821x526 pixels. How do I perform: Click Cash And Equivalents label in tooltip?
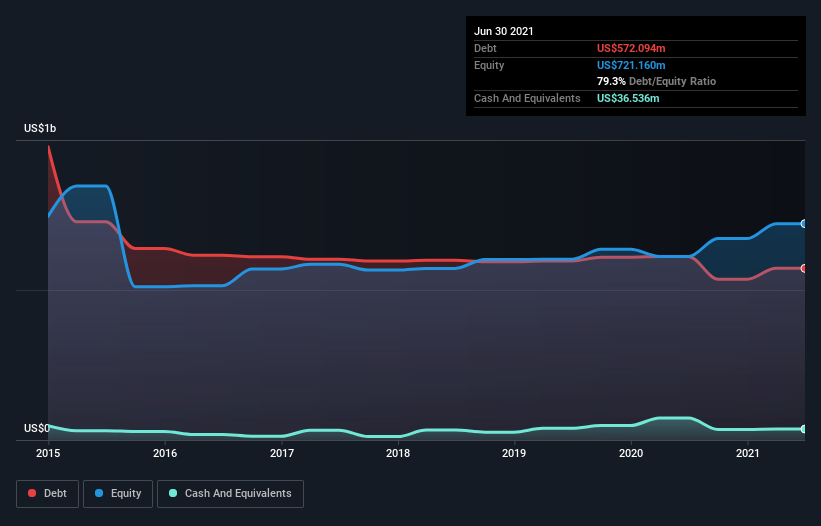[x=527, y=98]
